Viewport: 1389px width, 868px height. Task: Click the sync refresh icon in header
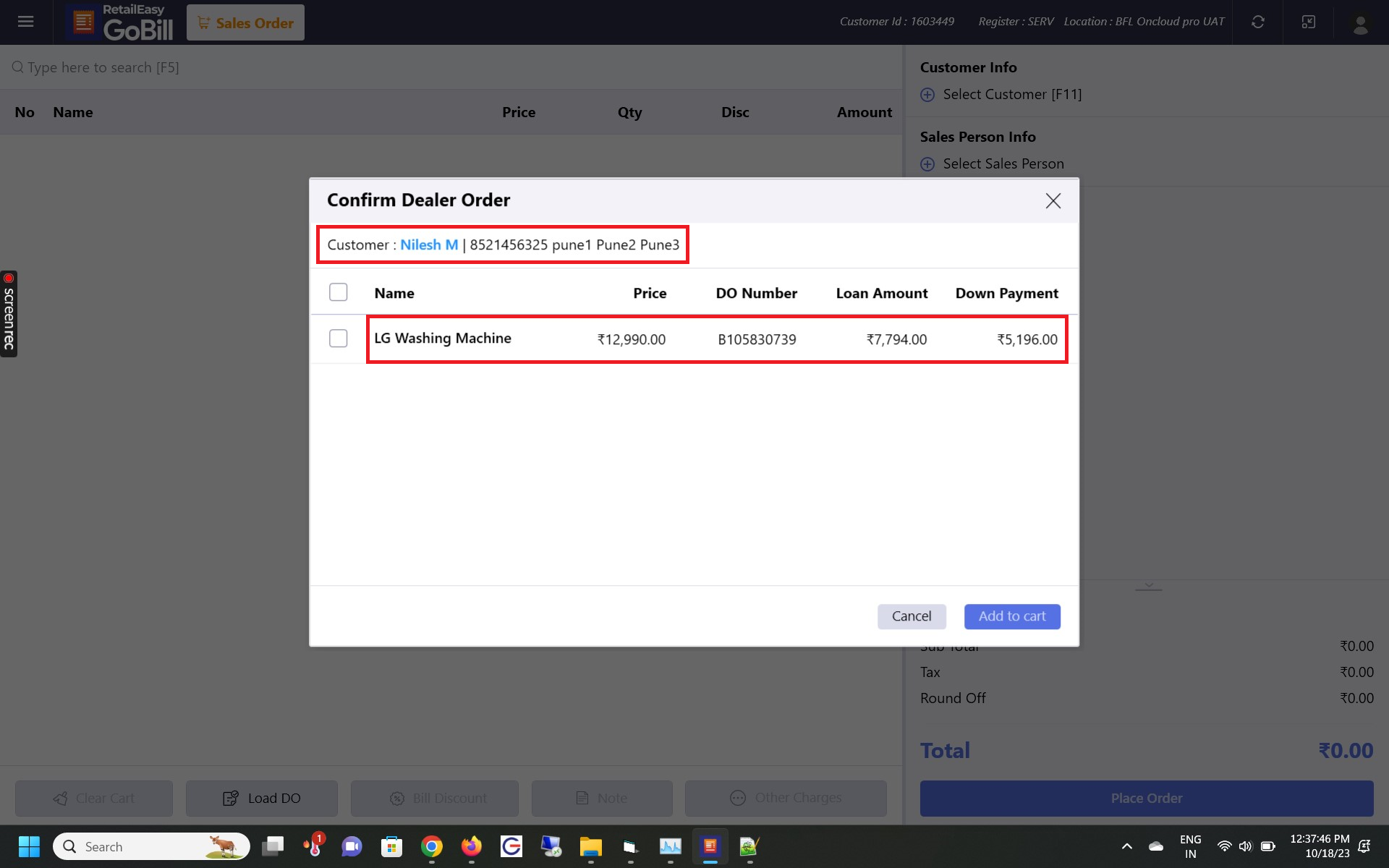coord(1258,22)
